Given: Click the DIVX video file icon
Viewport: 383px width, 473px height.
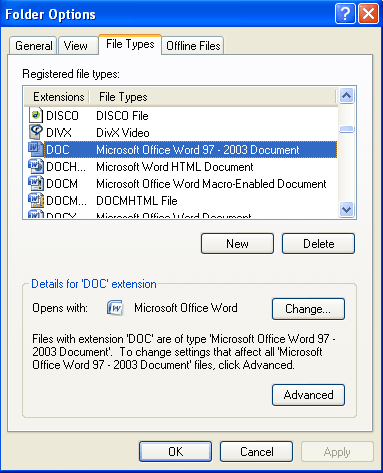Looking at the screenshot, I should (36, 132).
